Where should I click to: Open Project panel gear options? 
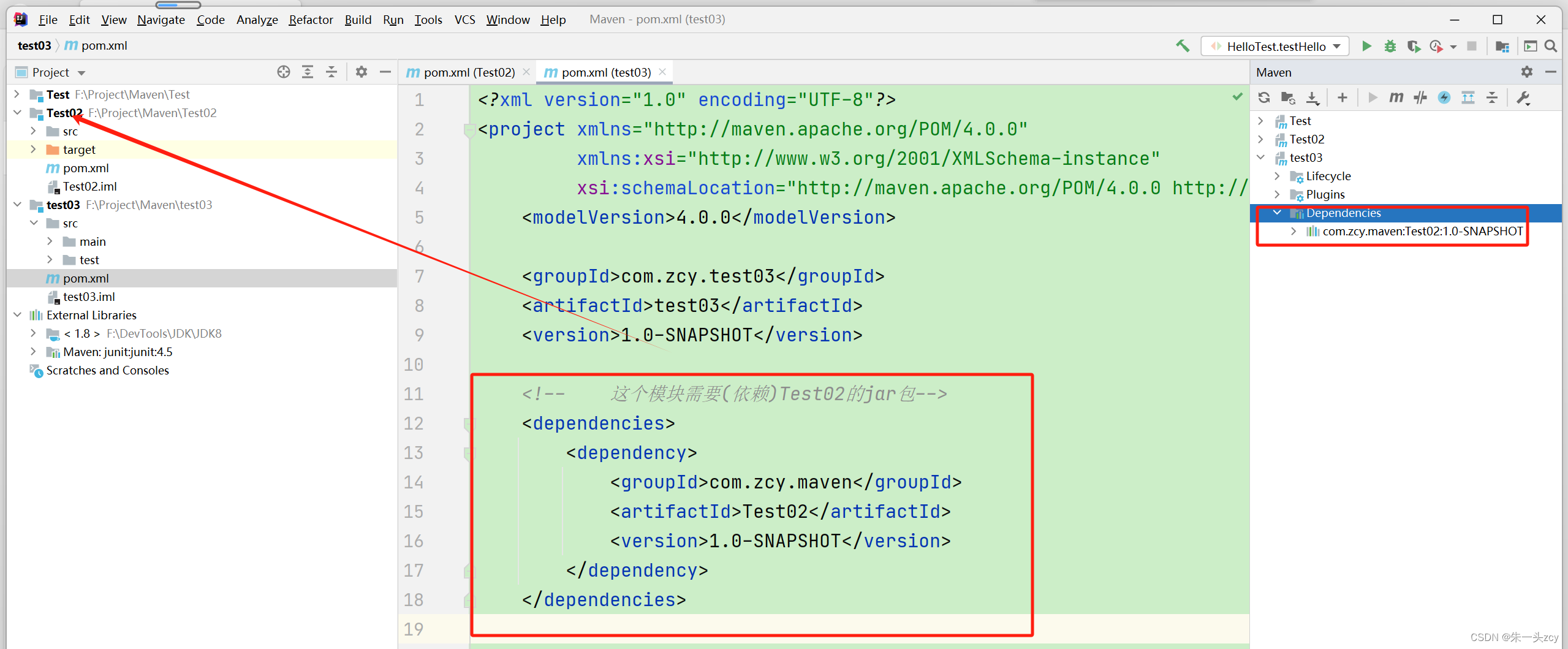click(x=362, y=72)
